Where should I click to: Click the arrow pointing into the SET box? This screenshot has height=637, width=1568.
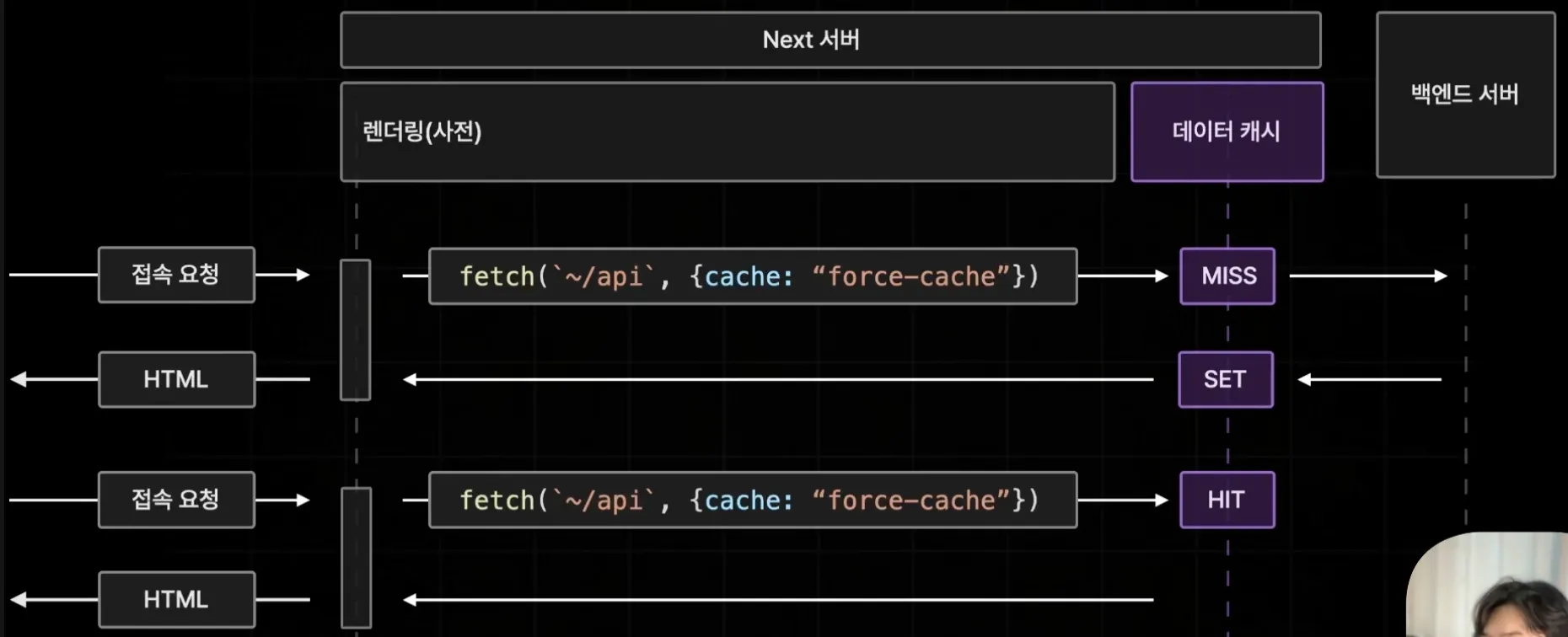coord(1370,380)
